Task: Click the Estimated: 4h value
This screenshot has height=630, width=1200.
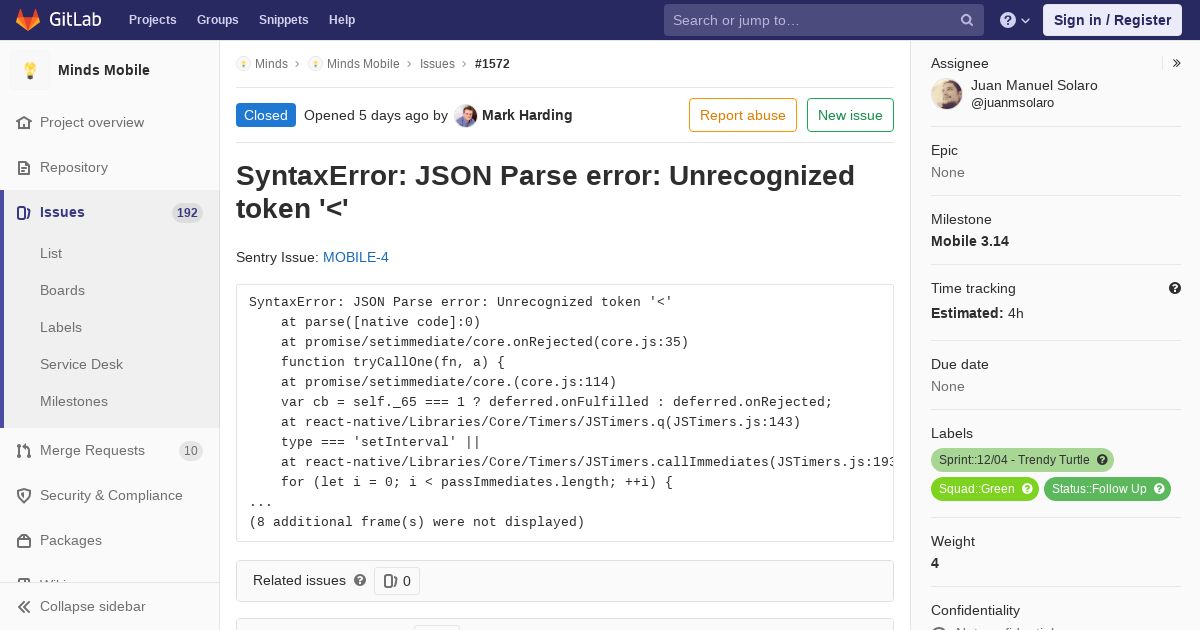Action: pyautogui.click(x=977, y=313)
